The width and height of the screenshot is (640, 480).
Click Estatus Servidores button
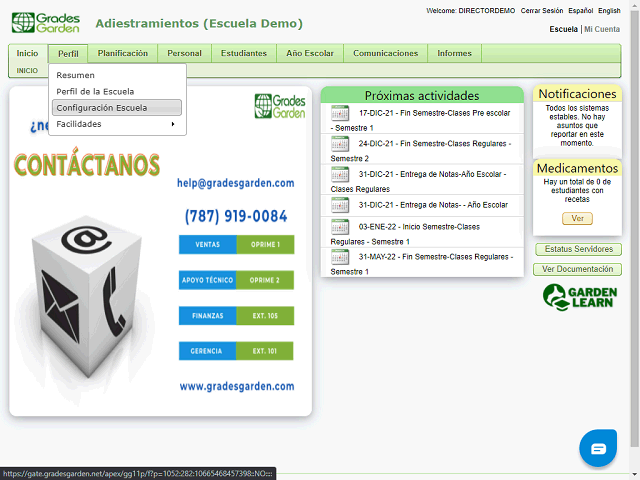[x=578, y=249]
